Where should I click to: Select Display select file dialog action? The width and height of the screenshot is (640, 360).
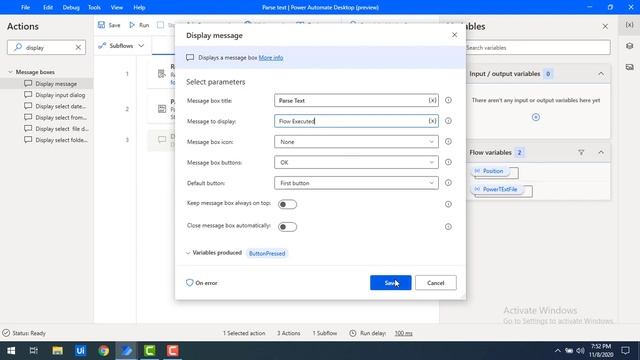point(55,129)
